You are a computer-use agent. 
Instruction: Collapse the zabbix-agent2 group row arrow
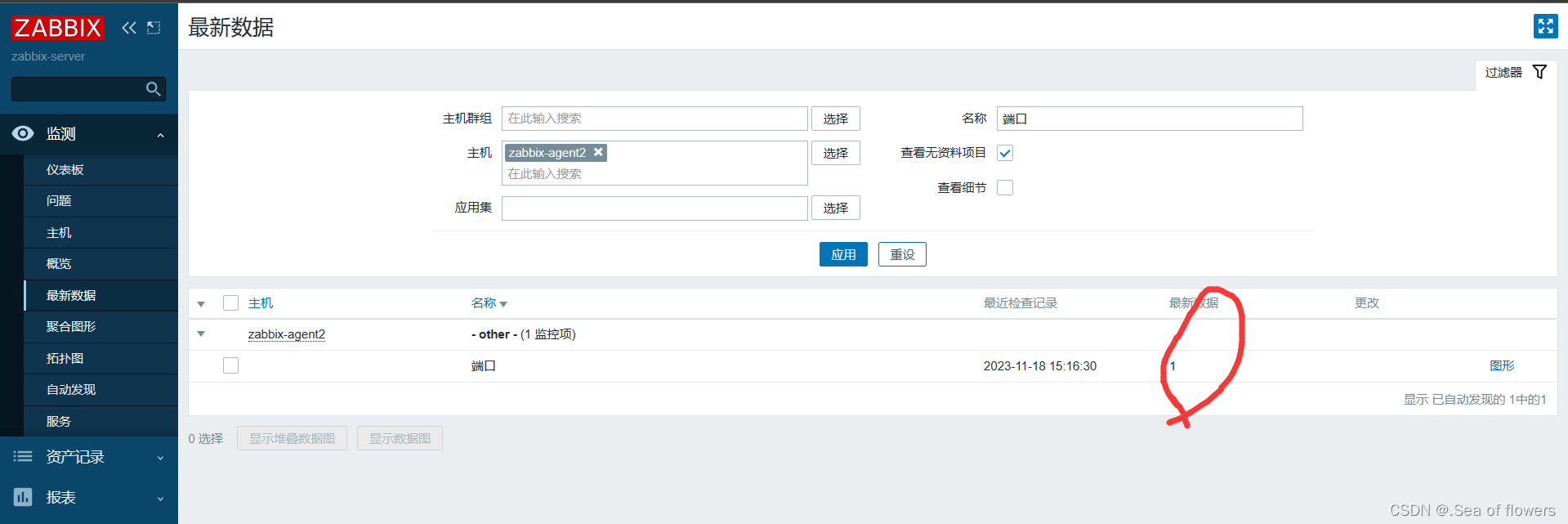click(201, 334)
